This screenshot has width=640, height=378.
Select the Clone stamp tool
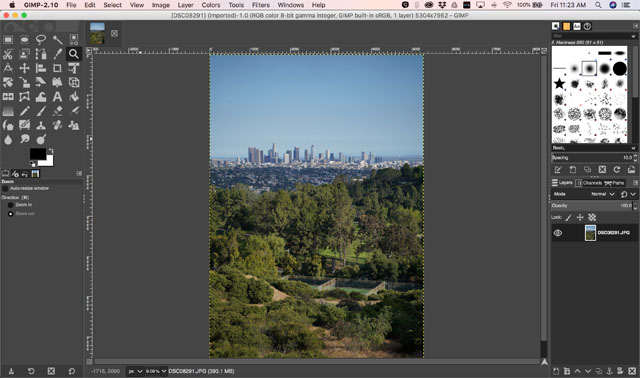pyautogui.click(x=41, y=125)
